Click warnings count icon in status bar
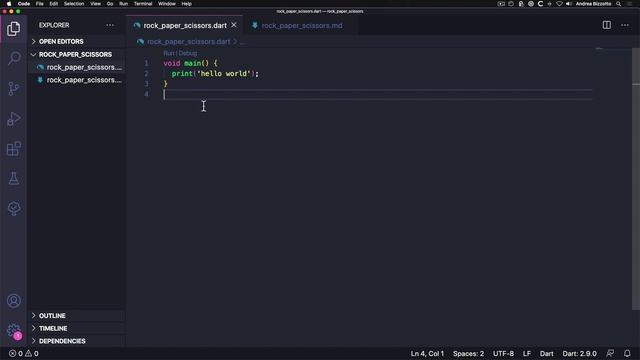Image resolution: width=640 pixels, height=360 pixels. (x=28, y=353)
